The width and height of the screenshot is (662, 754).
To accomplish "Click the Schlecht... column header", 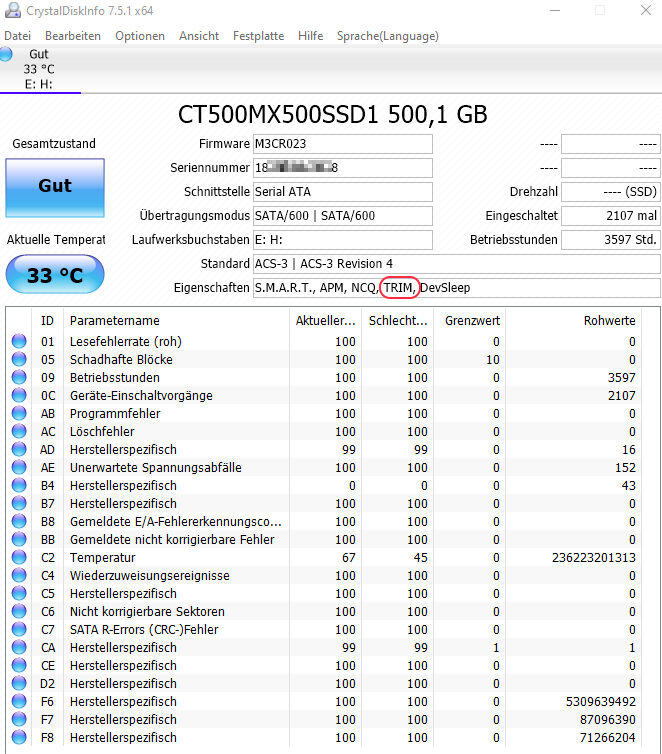I will click(398, 321).
